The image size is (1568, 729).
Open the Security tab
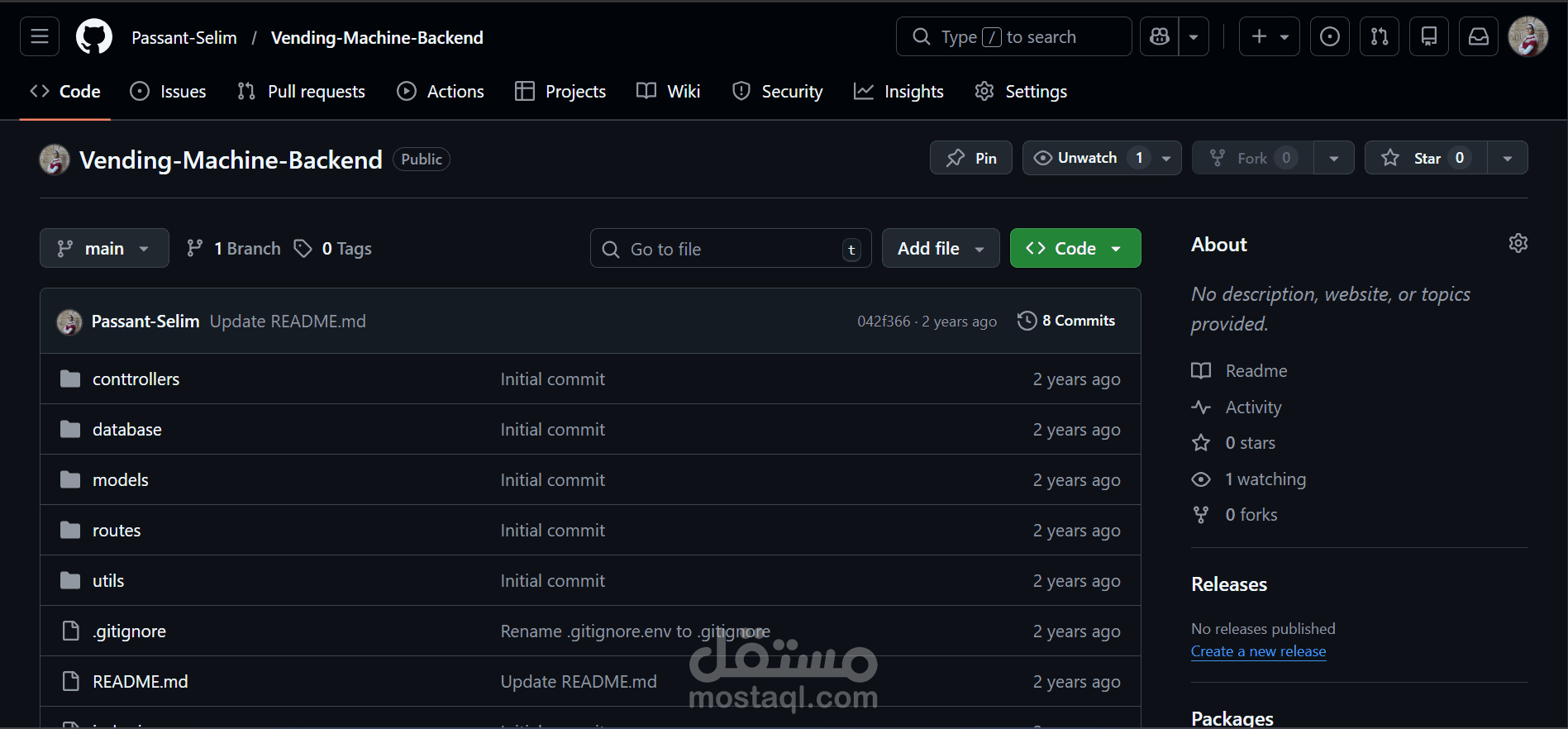click(x=778, y=92)
